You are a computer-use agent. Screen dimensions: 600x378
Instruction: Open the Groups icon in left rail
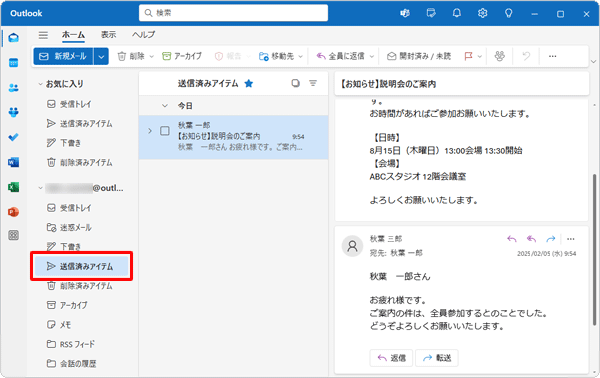[14, 112]
